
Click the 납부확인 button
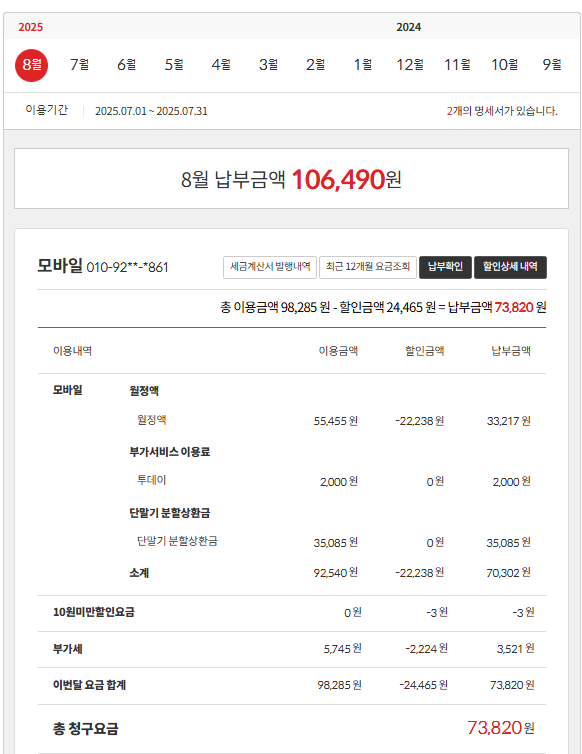coord(445,267)
